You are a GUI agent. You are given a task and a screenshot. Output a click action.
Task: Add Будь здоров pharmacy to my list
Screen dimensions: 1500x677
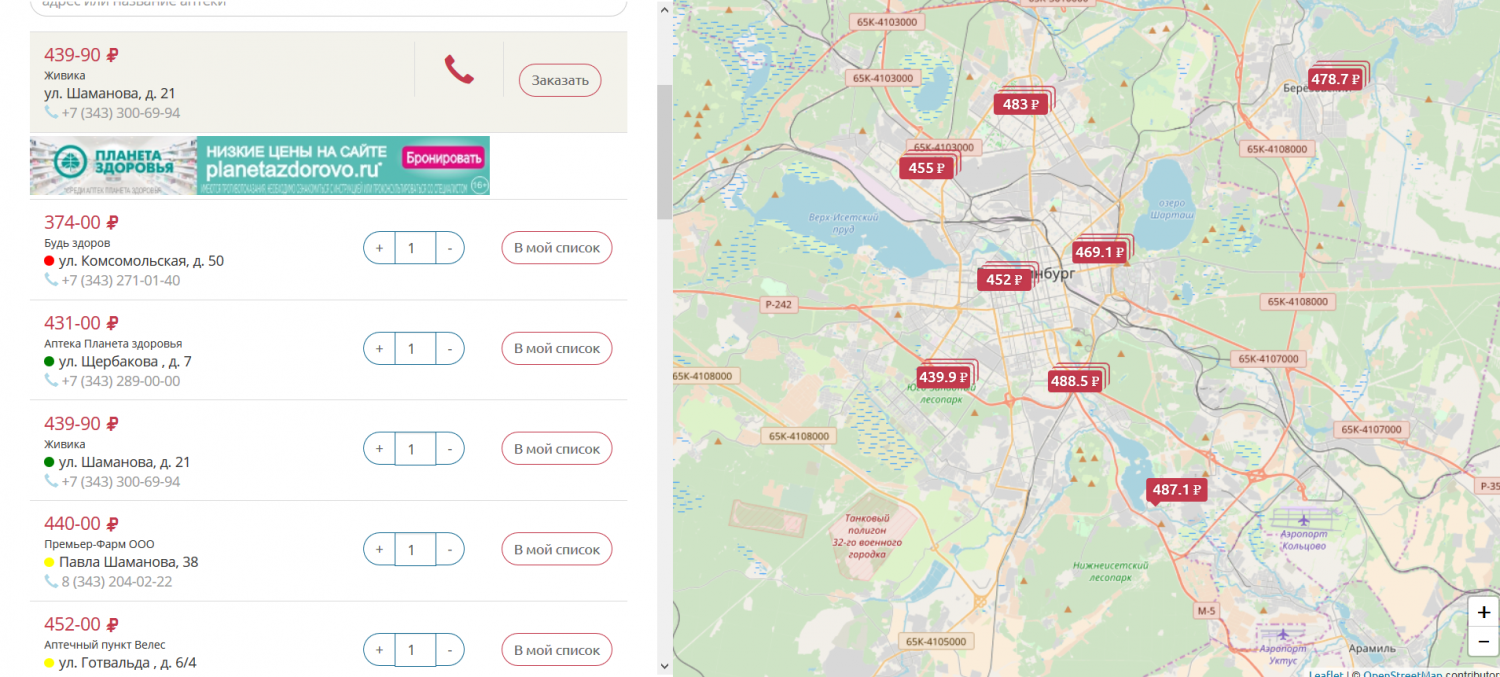[x=556, y=248]
